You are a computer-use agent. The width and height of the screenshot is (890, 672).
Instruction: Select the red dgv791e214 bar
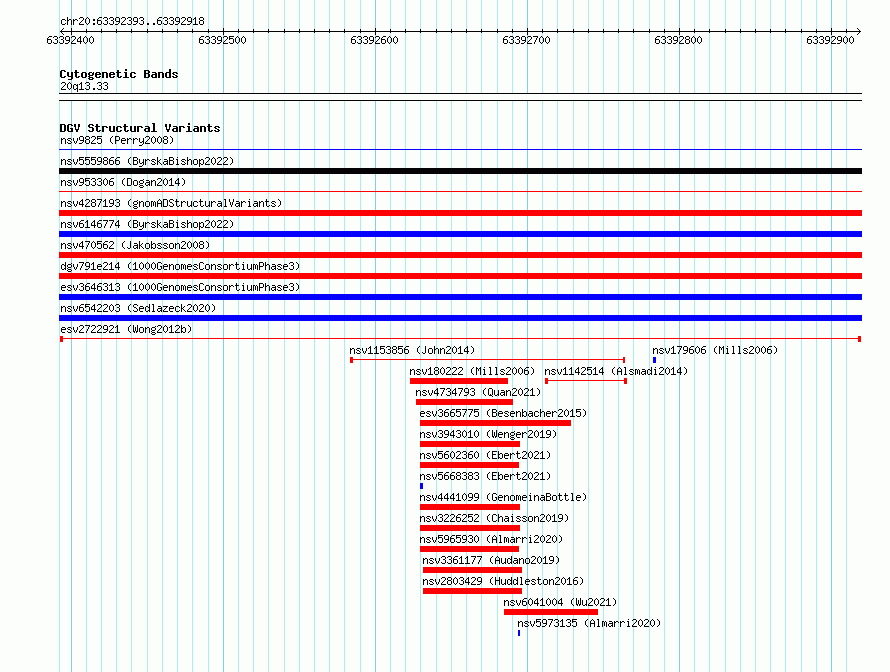(460, 276)
